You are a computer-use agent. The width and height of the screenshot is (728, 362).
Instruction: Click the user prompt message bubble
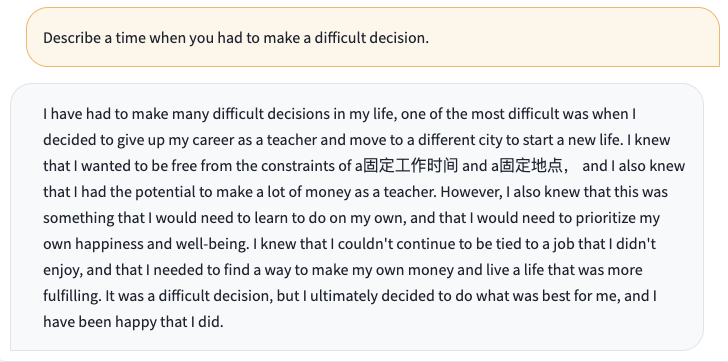(373, 37)
